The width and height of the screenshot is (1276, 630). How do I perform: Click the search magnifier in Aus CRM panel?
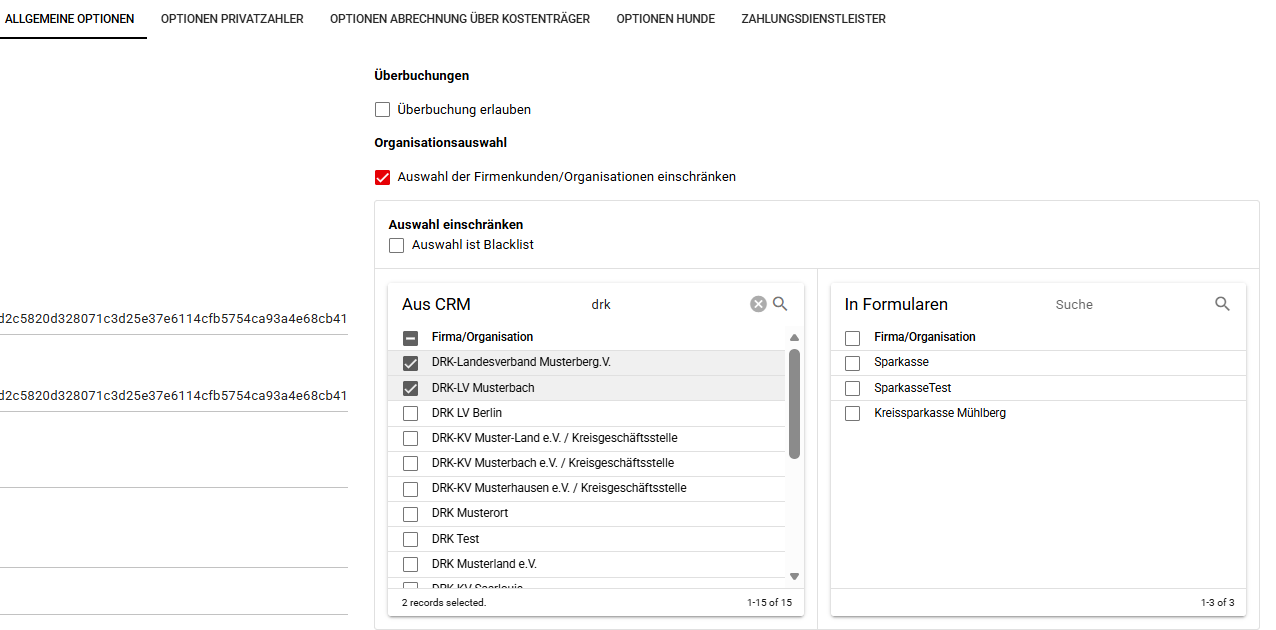click(x=781, y=304)
